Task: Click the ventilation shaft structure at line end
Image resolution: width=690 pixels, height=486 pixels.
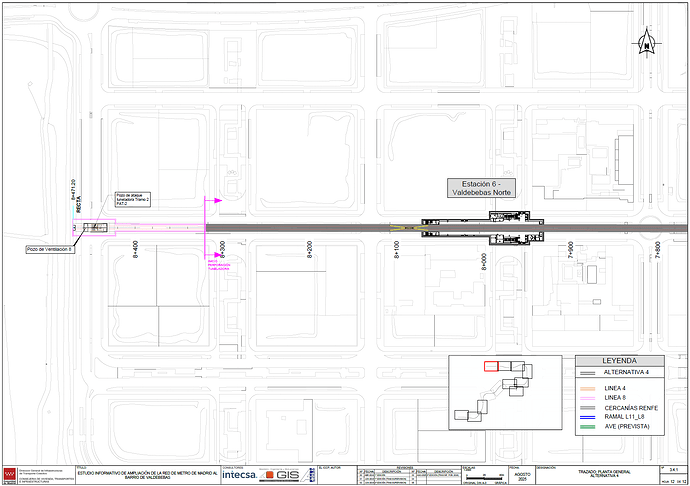Action: coord(93,228)
